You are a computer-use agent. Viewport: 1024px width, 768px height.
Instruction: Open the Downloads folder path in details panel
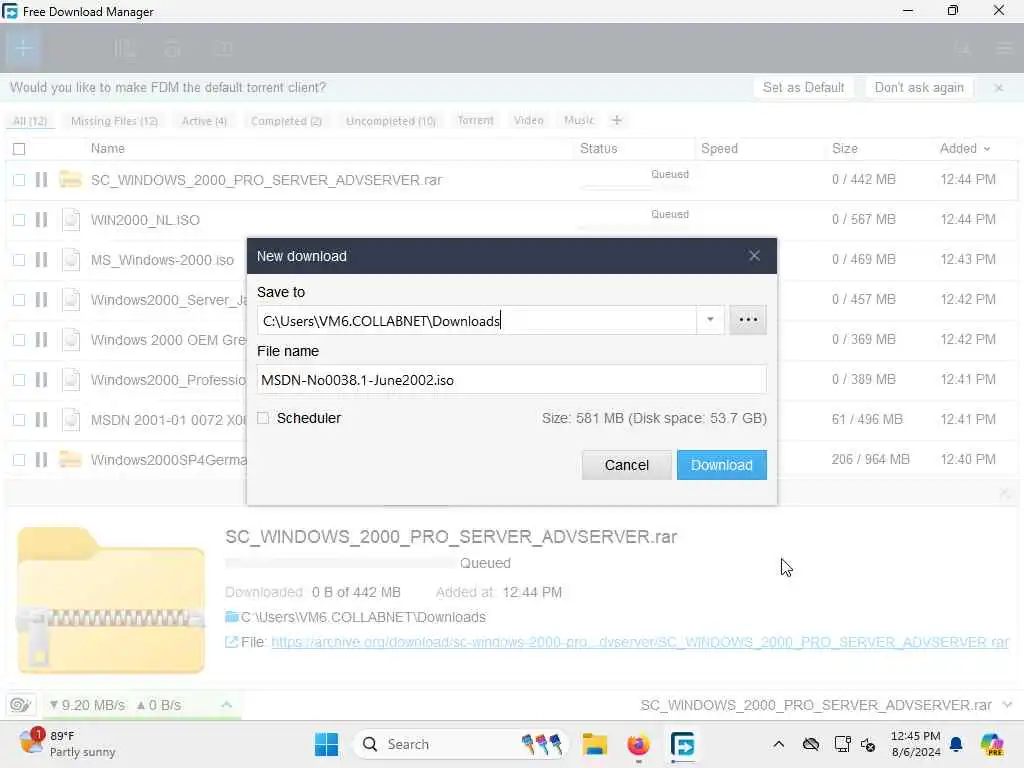pos(363,616)
